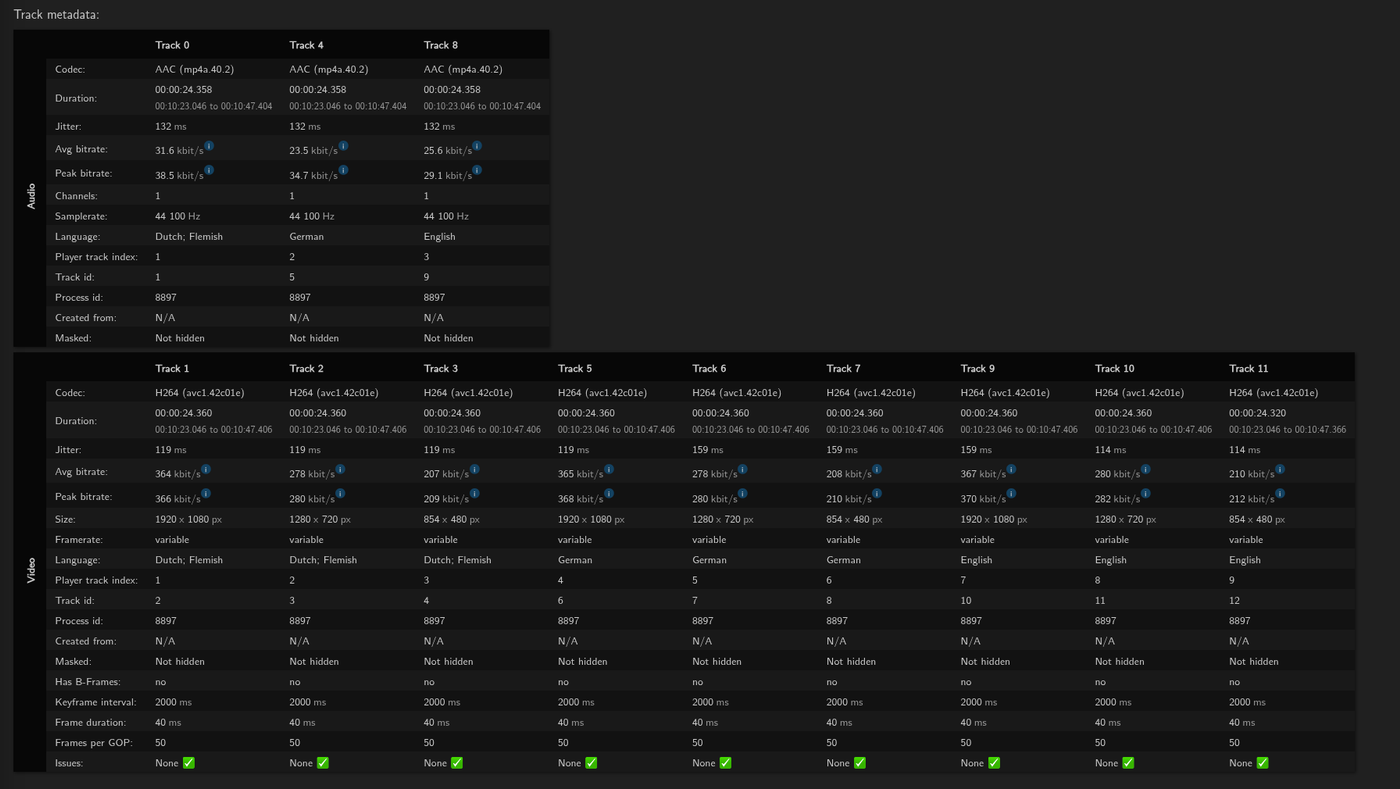This screenshot has height=789, width=1400.
Task: Click the 'Track 9' video column header
Action: [x=977, y=369]
